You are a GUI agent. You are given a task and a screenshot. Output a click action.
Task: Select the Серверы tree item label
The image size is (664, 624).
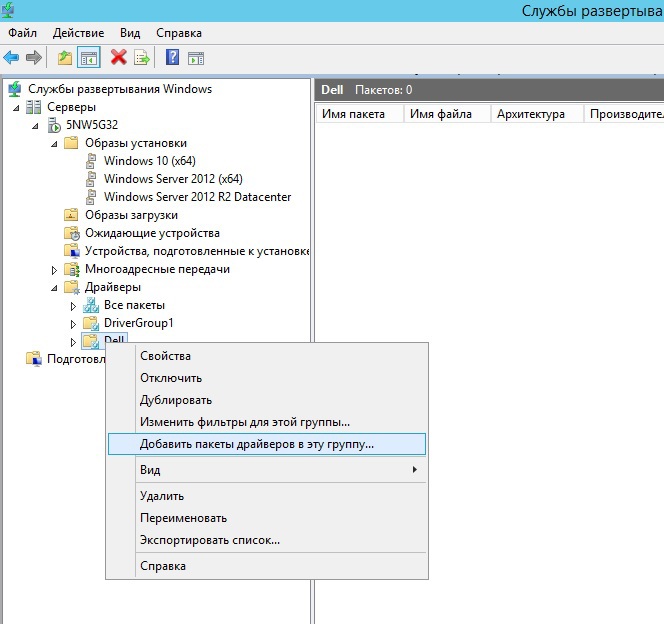click(x=71, y=107)
